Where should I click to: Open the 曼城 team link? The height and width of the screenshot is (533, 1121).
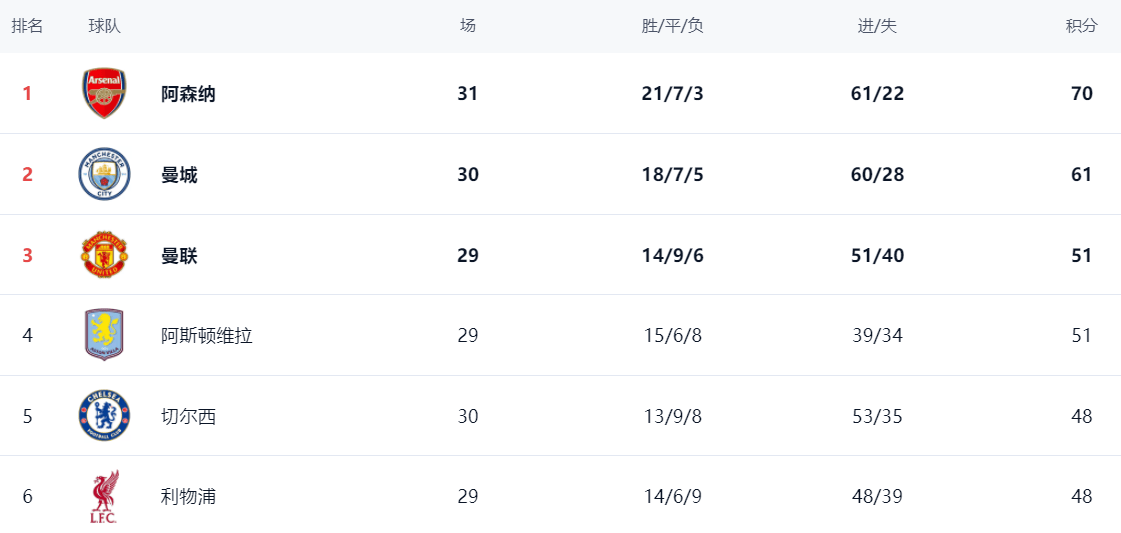point(179,175)
